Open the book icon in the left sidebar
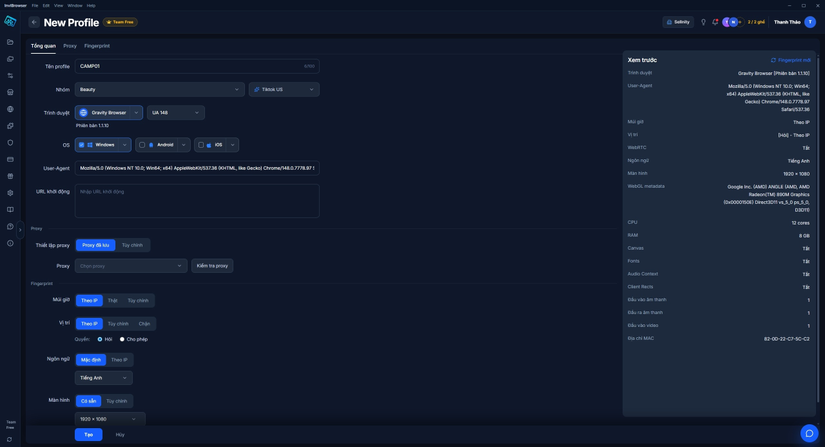This screenshot has width=825, height=447. 10,210
